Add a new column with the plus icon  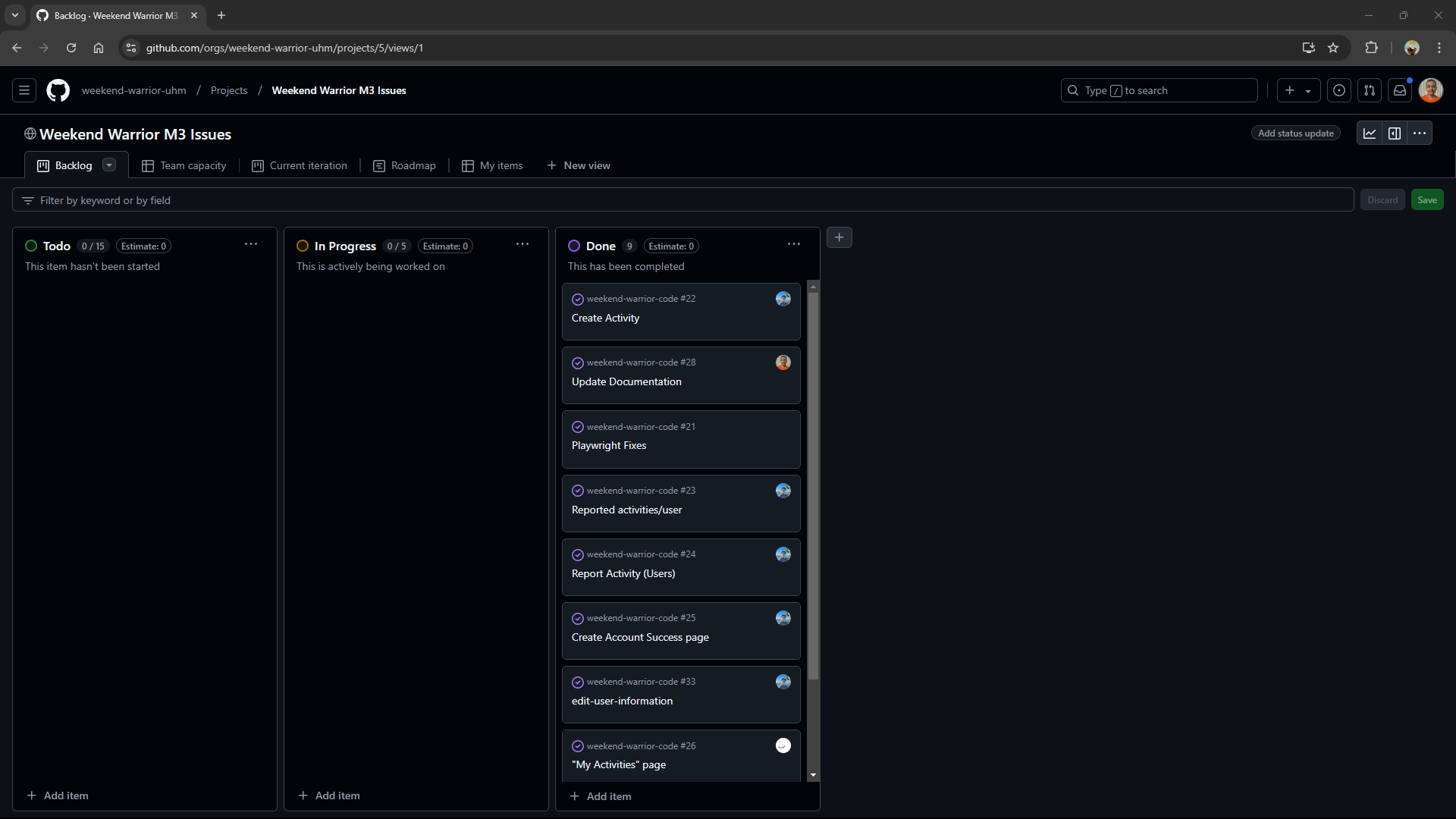click(839, 237)
